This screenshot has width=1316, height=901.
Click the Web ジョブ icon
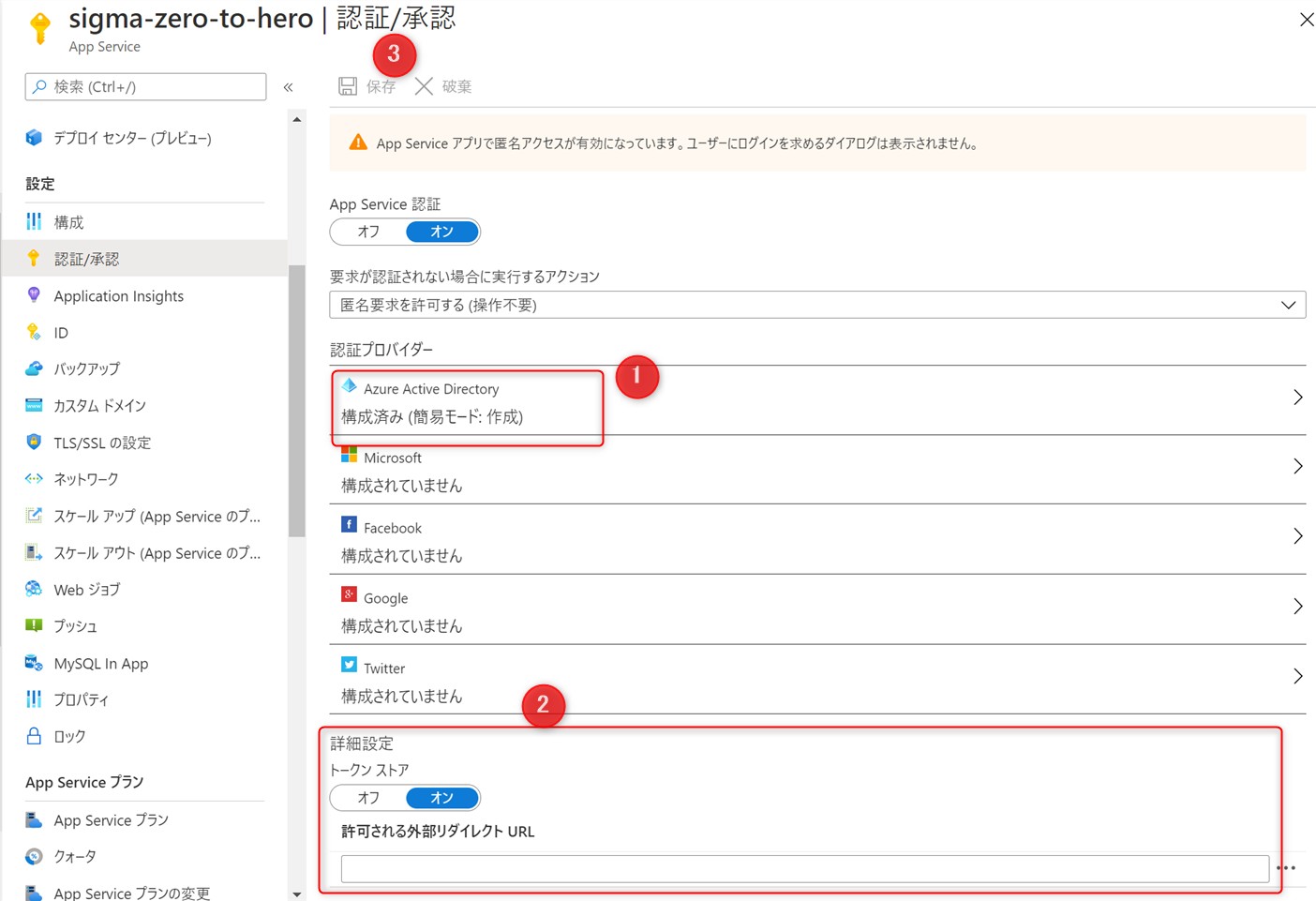(x=34, y=589)
